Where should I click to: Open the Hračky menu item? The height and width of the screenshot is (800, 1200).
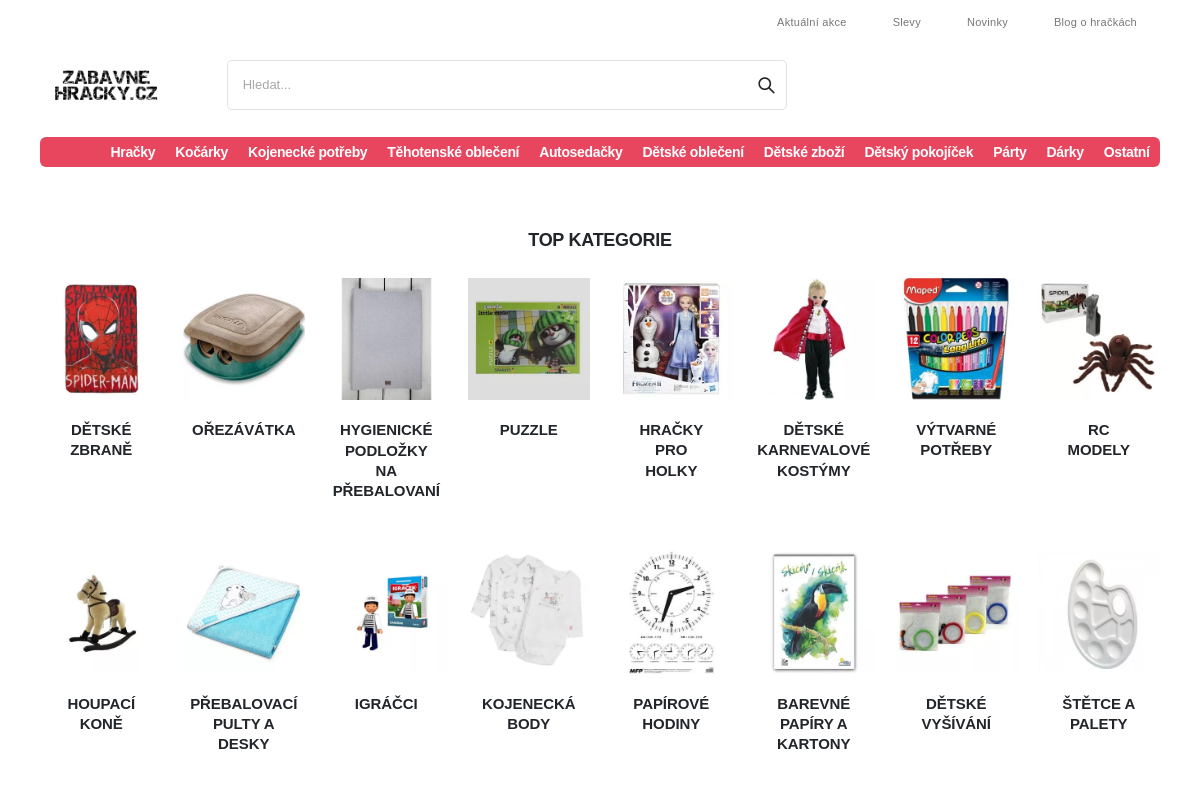[133, 152]
